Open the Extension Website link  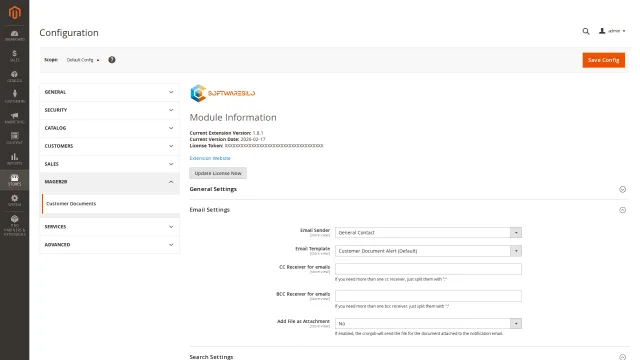coord(210,158)
